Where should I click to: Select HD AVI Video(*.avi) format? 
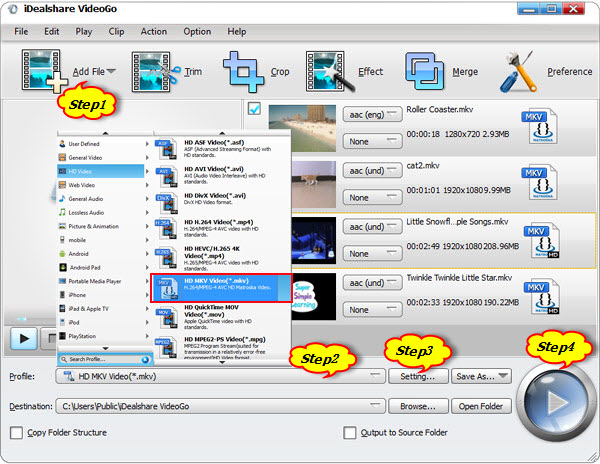(222, 176)
